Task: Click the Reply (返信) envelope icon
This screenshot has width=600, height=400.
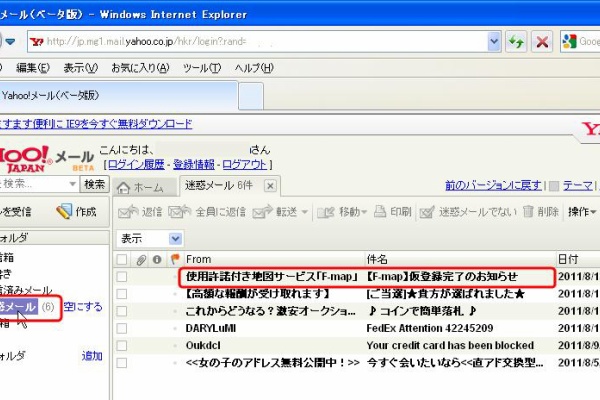Action: [128, 212]
